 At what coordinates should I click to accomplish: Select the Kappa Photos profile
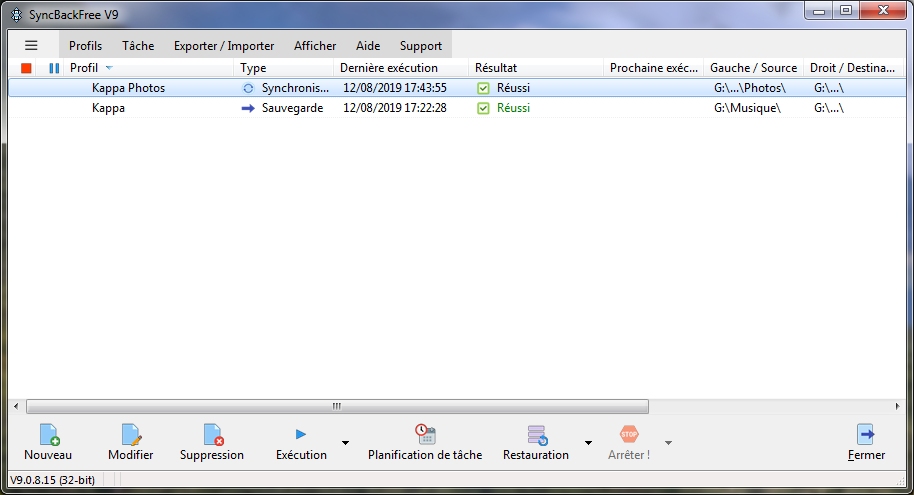pos(128,88)
